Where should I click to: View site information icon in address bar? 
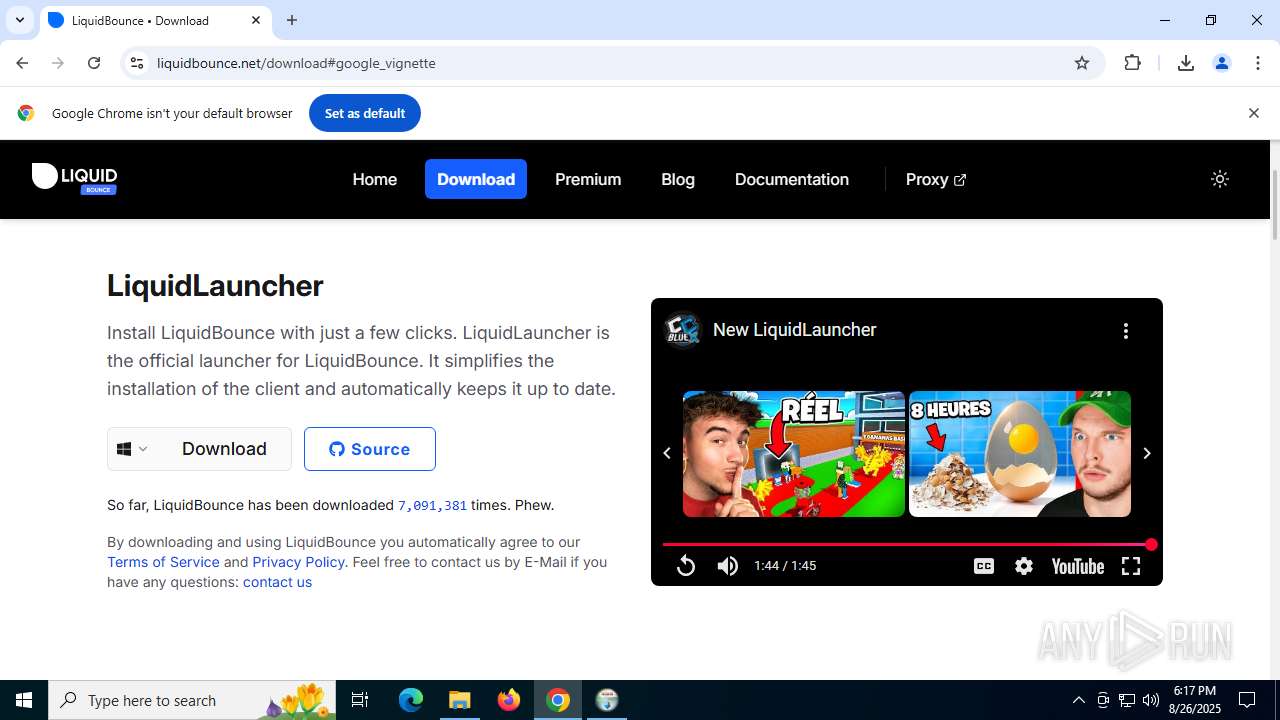click(137, 63)
